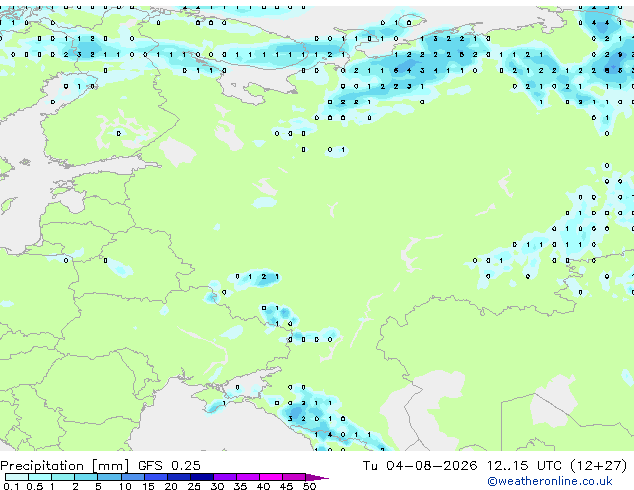Screen dimensions: 634x490
Task: Pick the 45–50 mm legend swatch
Action: [294, 477]
